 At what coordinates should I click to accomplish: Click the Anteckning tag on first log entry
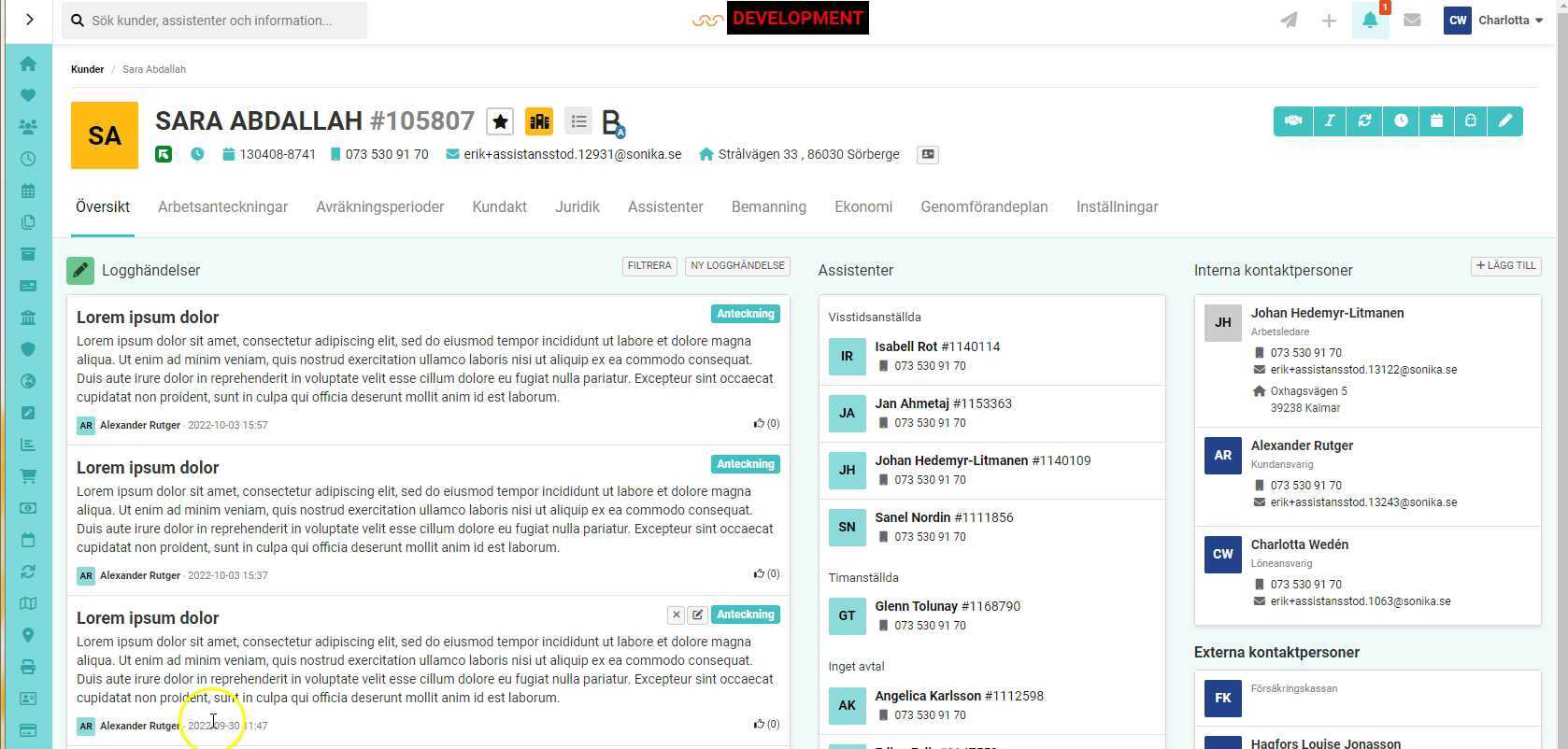[x=746, y=314]
